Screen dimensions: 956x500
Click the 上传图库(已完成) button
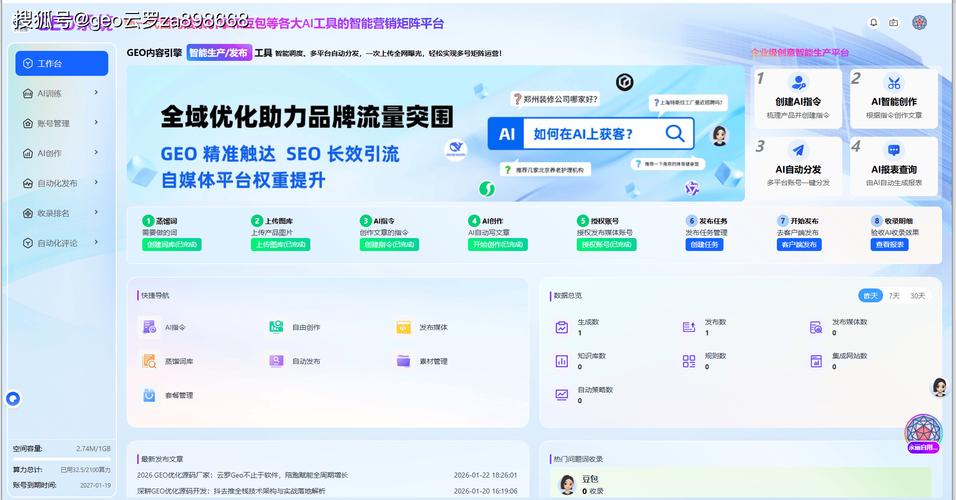click(x=280, y=245)
